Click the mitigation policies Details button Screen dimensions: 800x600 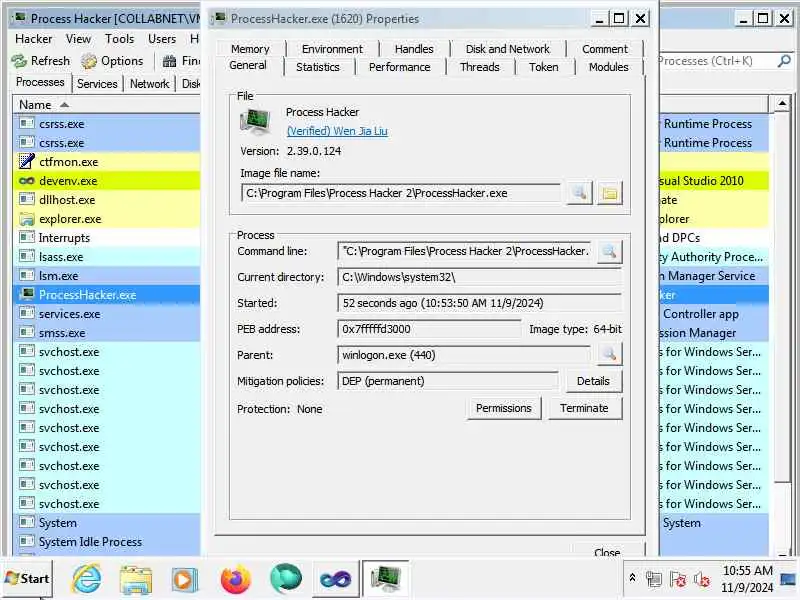593,381
